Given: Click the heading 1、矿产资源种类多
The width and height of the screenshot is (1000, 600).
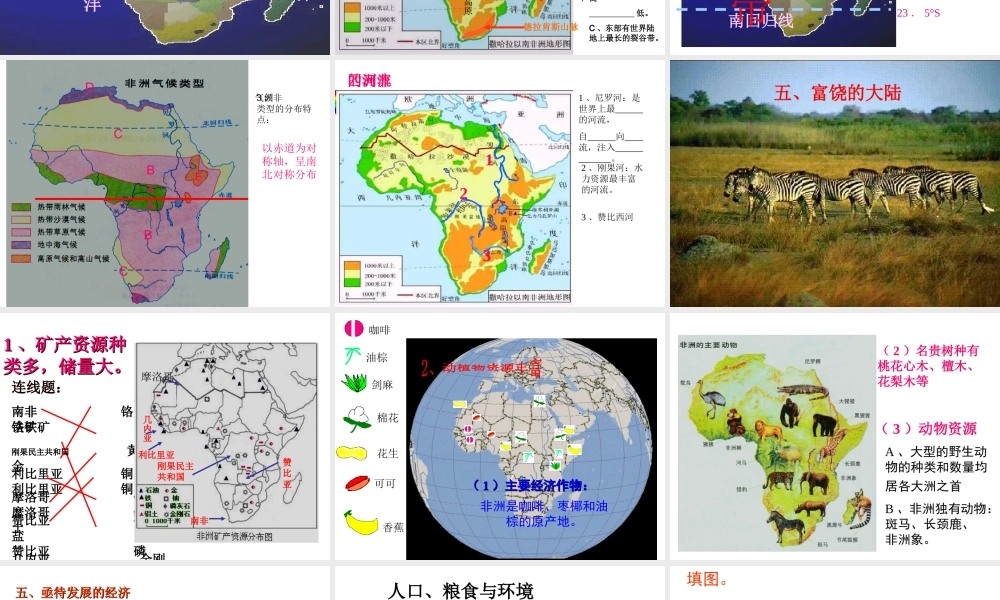Looking at the screenshot, I should click(x=65, y=356).
